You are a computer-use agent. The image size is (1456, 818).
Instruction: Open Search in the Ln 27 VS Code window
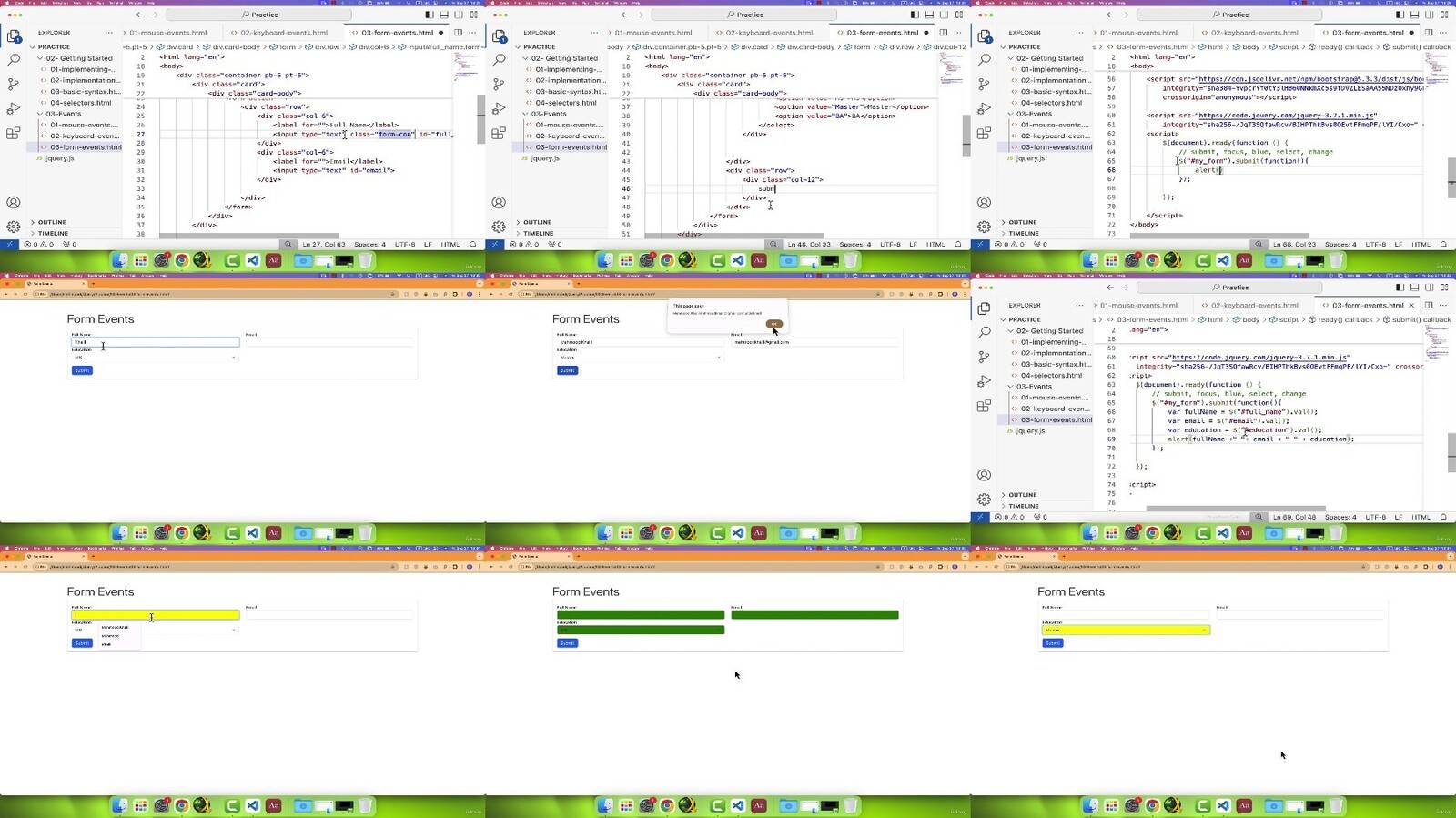pyautogui.click(x=14, y=60)
